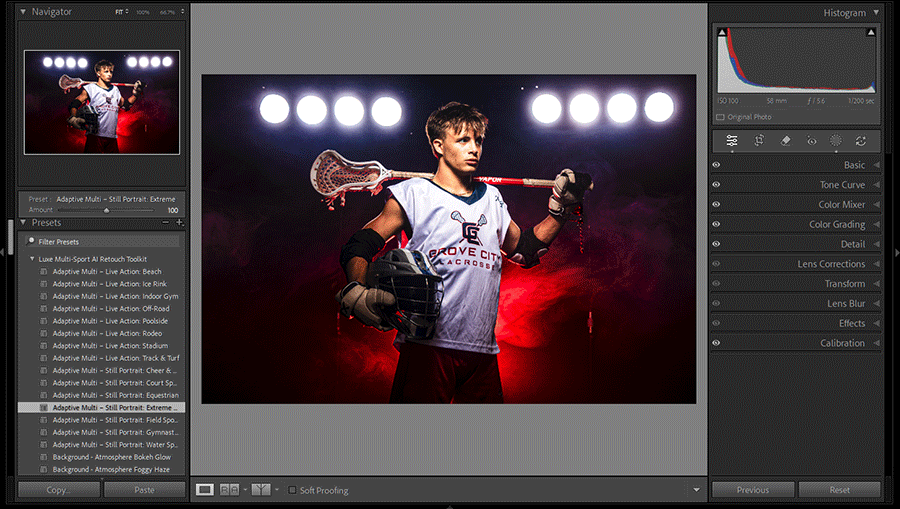Open the Masking tool
Image resolution: width=900 pixels, height=509 pixels.
point(836,141)
